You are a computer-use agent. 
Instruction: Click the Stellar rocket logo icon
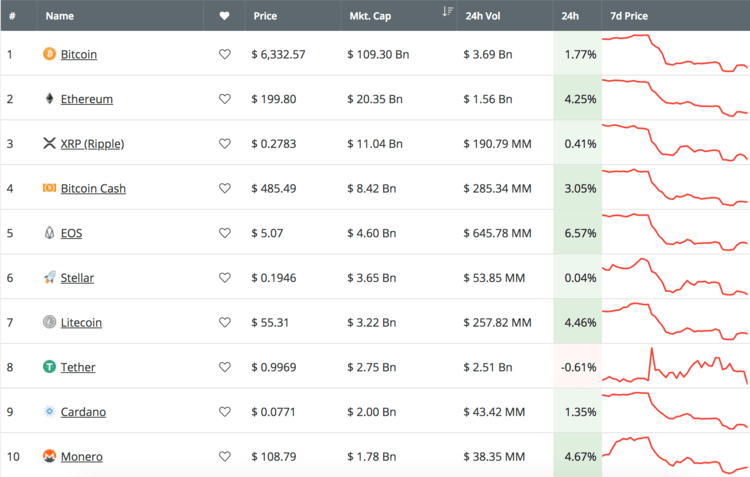(x=49, y=277)
